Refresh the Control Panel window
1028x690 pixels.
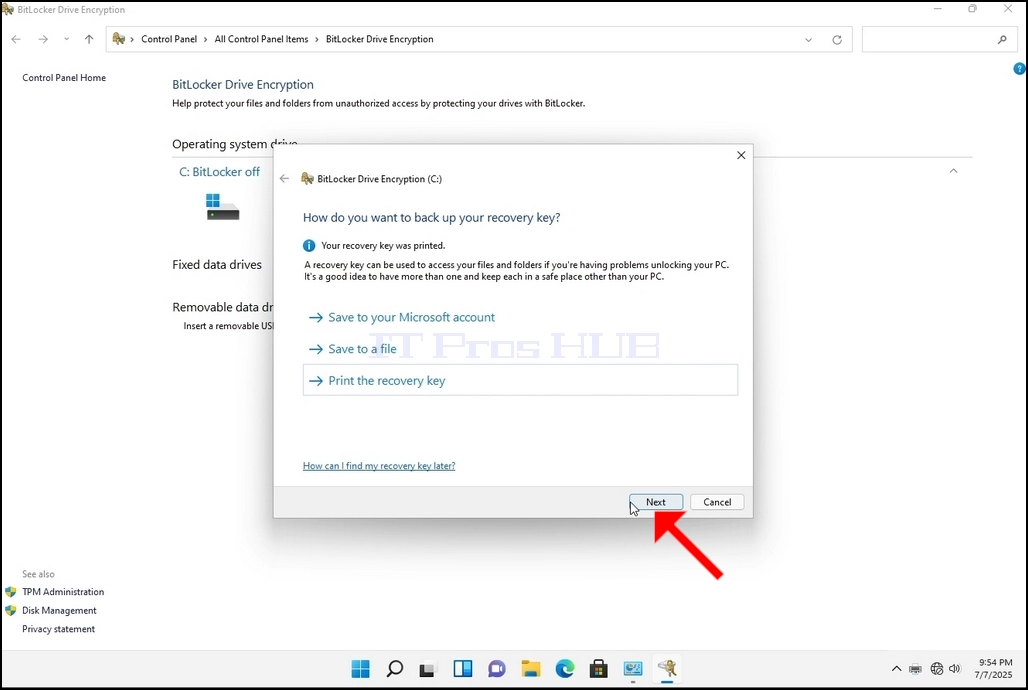837,40
